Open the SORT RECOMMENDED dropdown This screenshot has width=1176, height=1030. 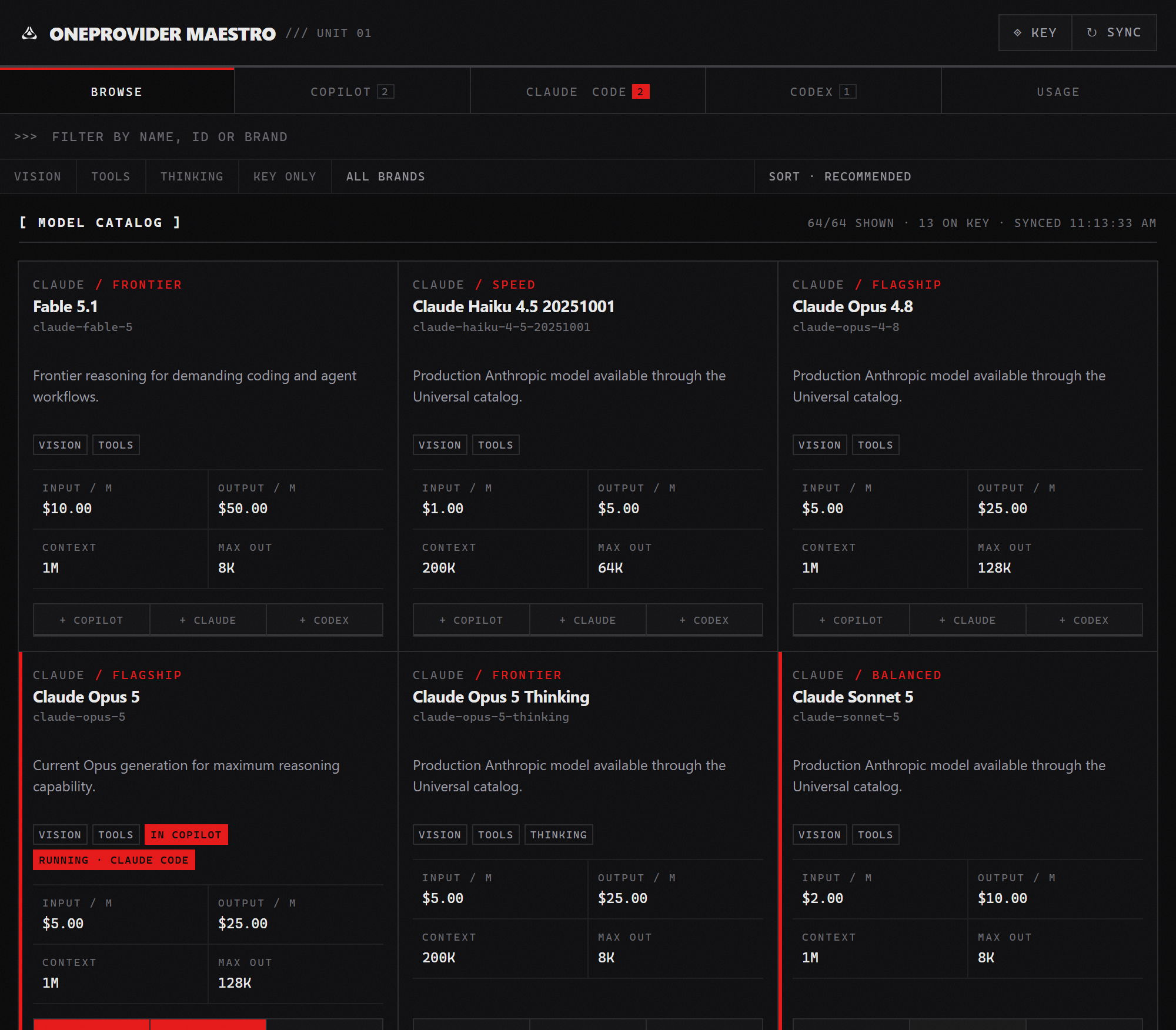point(965,176)
